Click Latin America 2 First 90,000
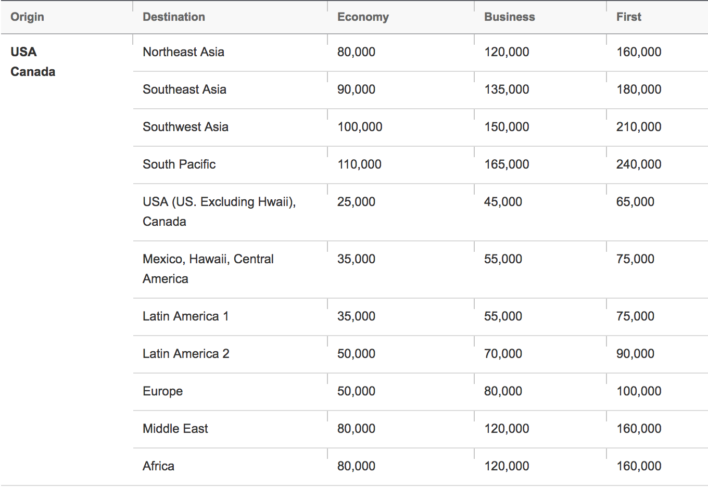The image size is (708, 487). point(635,354)
